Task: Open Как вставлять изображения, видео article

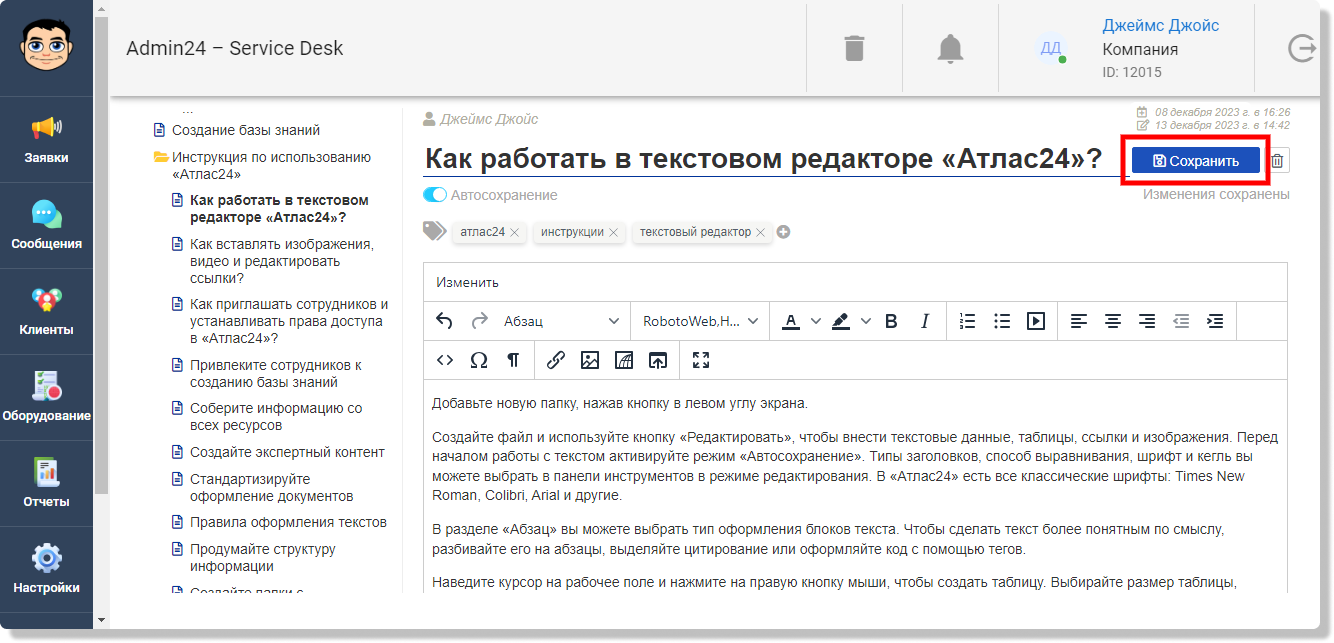Action: pyautogui.click(x=281, y=261)
